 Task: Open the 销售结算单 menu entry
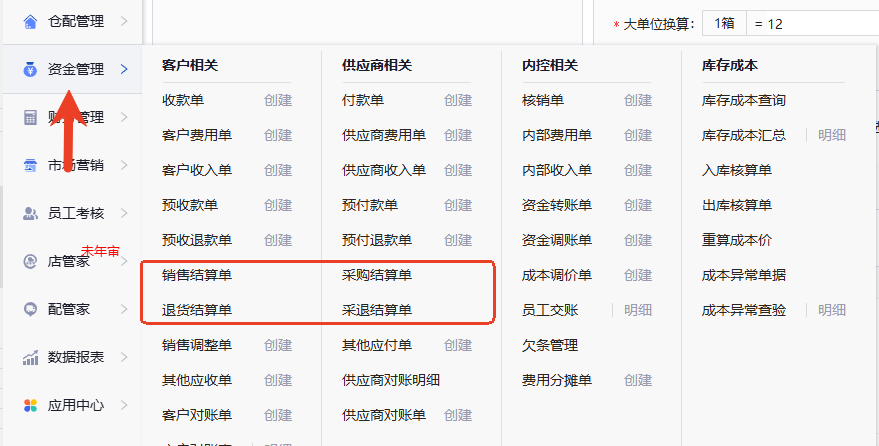pyautogui.click(x=197, y=275)
